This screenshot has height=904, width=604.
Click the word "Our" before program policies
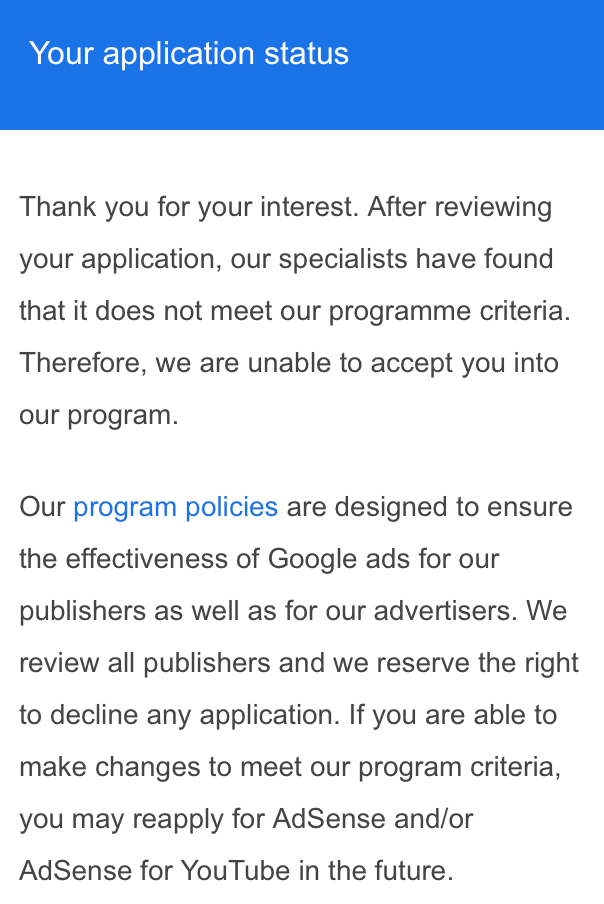[x=42, y=507]
